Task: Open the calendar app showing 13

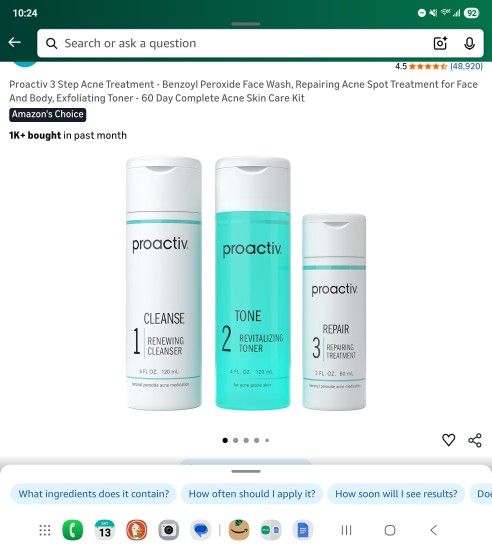Action: pos(104,530)
